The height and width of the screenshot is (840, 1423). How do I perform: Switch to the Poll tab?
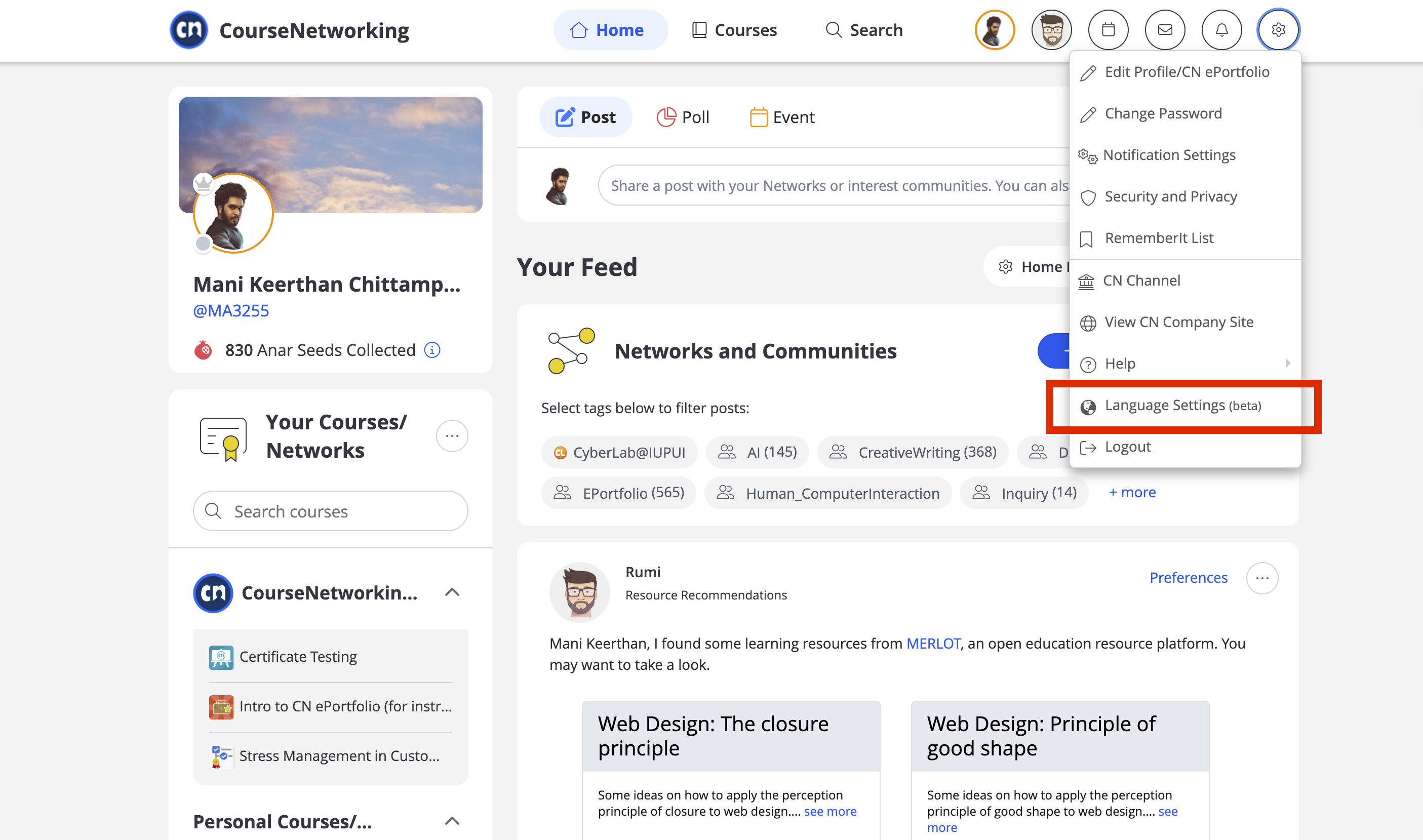683,117
